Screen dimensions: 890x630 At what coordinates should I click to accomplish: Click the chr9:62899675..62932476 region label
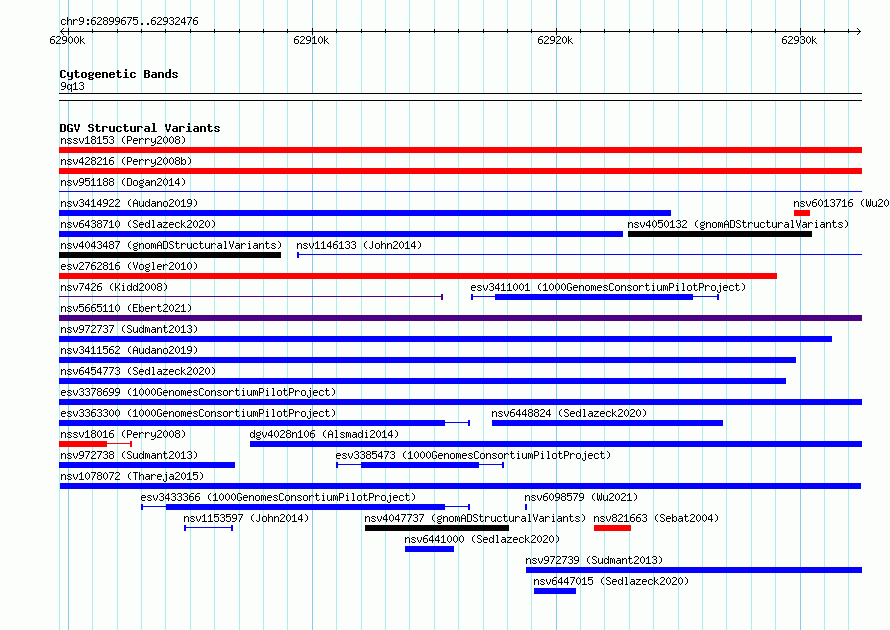129,22
